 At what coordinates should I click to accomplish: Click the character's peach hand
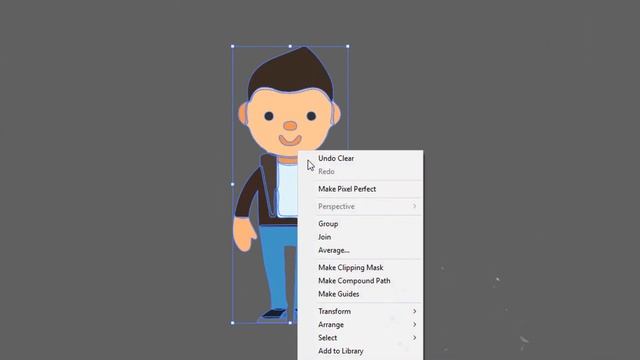pyautogui.click(x=244, y=234)
